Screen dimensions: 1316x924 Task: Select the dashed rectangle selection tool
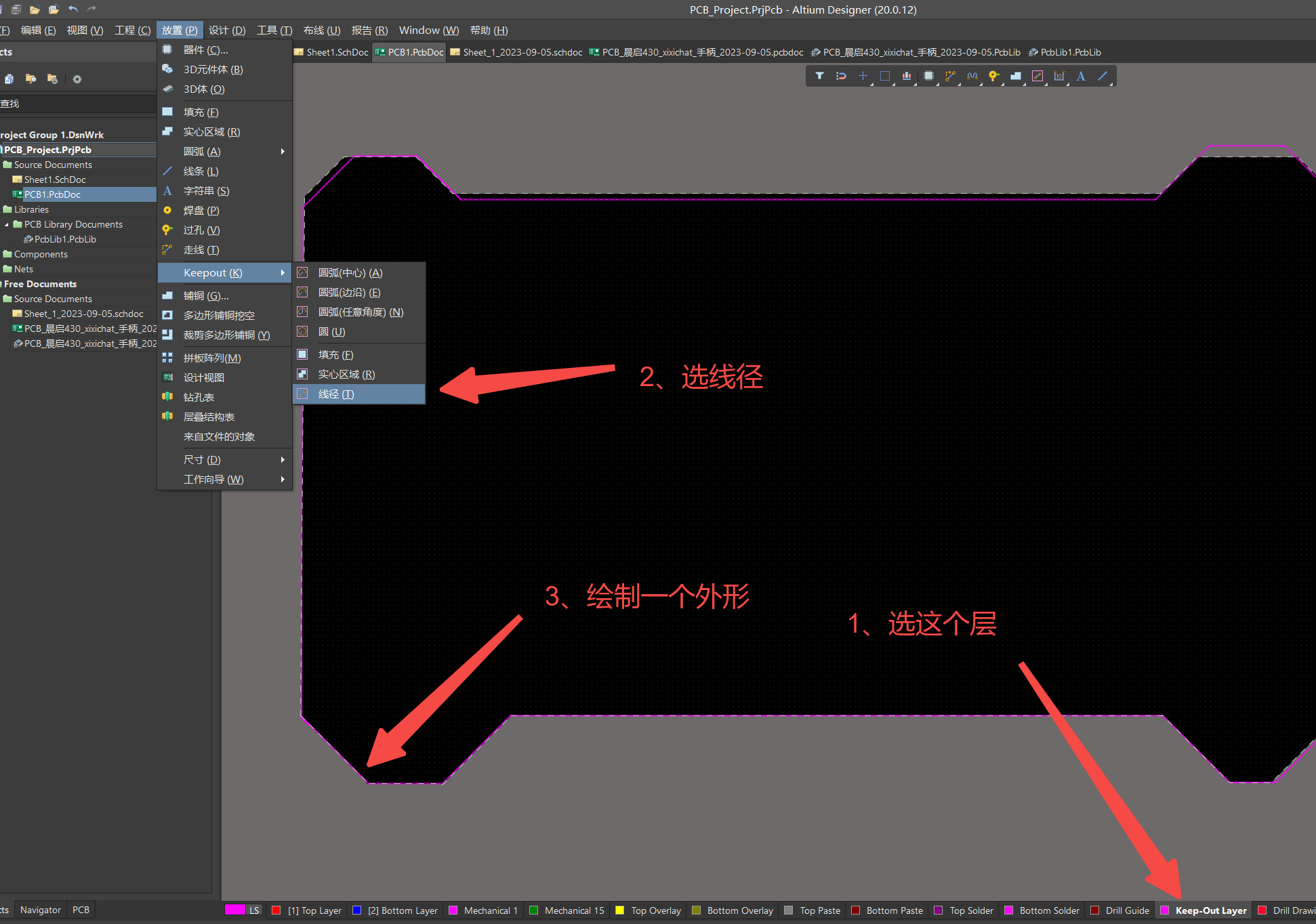(885, 76)
